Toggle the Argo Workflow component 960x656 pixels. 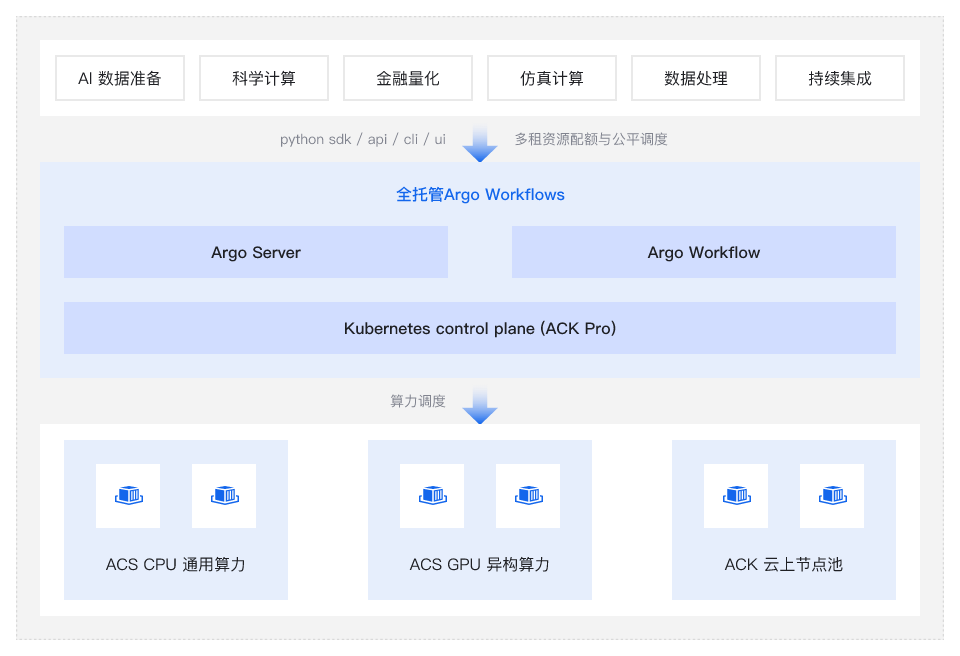pyautogui.click(x=703, y=252)
